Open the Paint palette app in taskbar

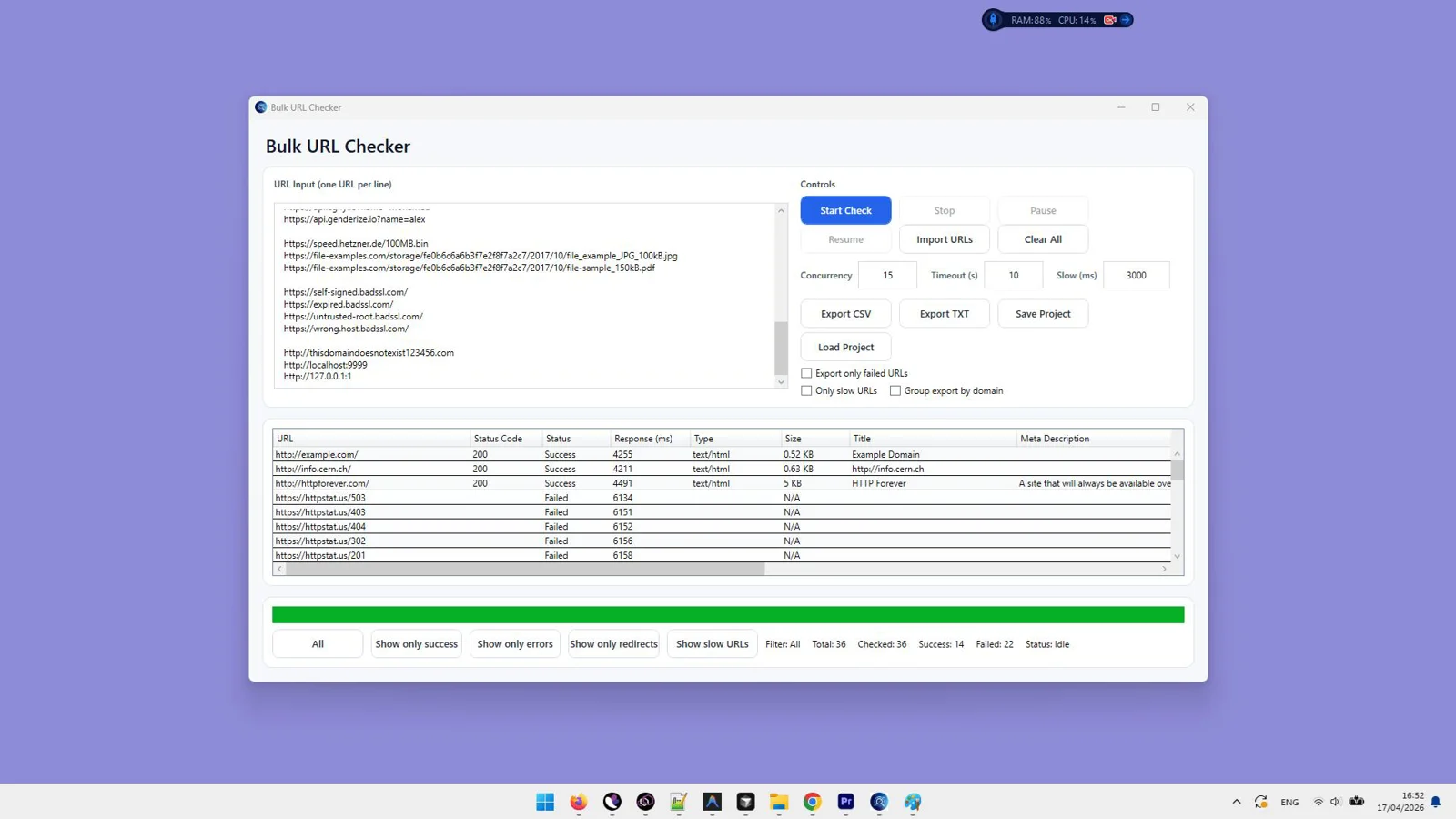pos(913,802)
